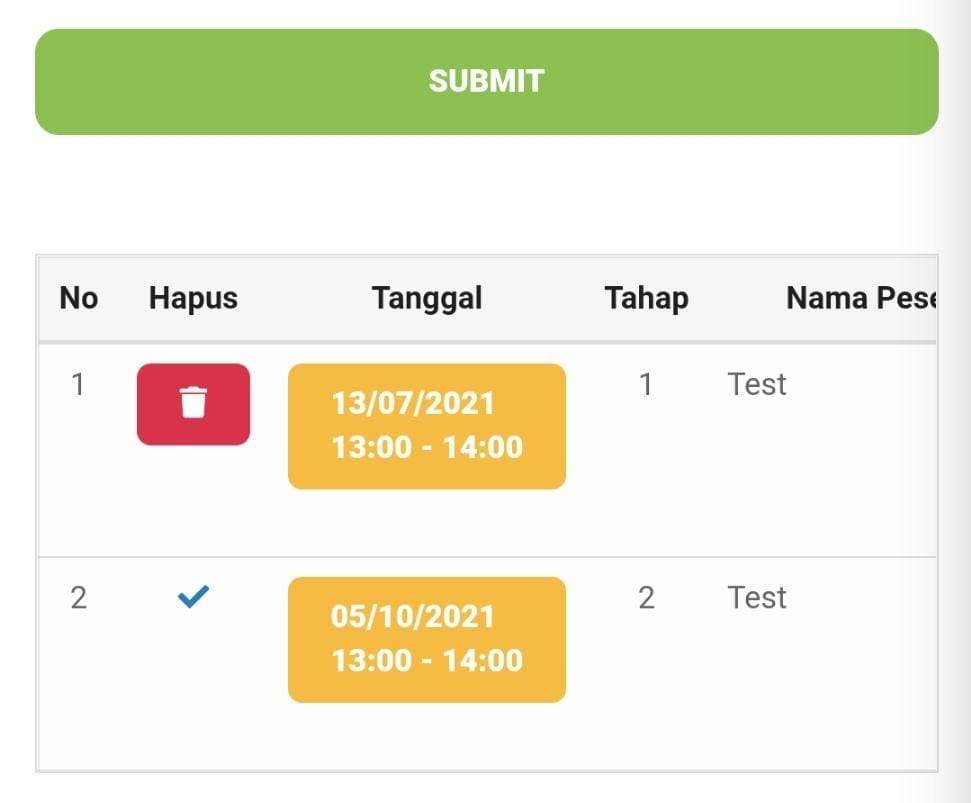Select the name Test in second row
Image resolution: width=971 pixels, height=803 pixels.
click(x=757, y=598)
